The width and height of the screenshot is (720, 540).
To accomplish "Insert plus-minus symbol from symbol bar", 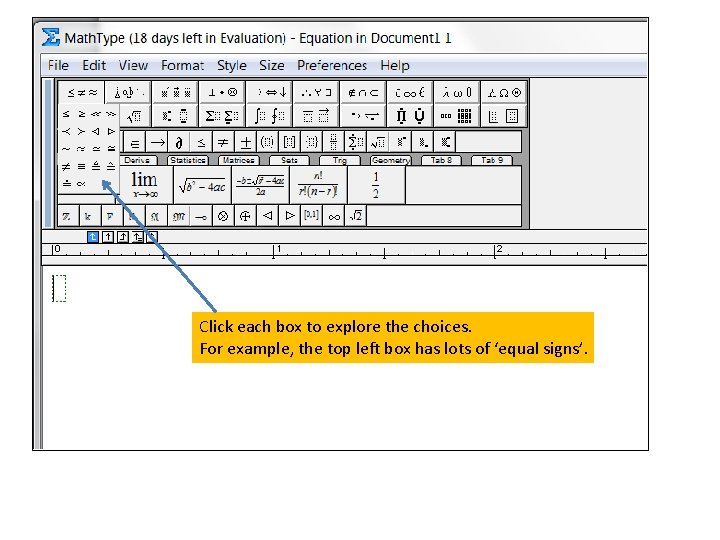I will click(246, 142).
